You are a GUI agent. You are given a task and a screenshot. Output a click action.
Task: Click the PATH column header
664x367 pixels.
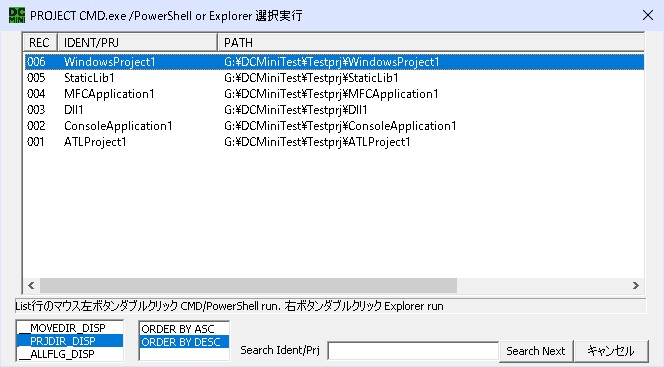(x=431, y=43)
